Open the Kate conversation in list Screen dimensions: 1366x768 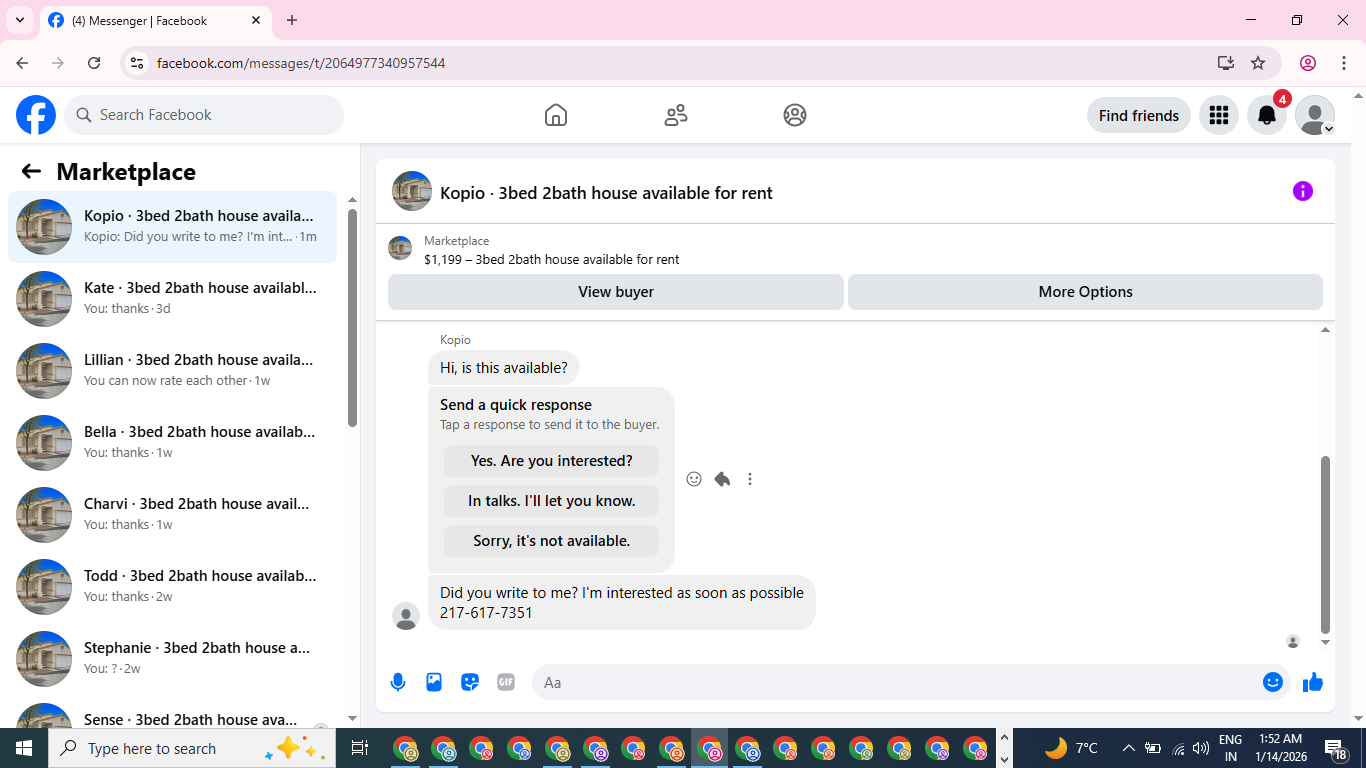pyautogui.click(x=172, y=299)
